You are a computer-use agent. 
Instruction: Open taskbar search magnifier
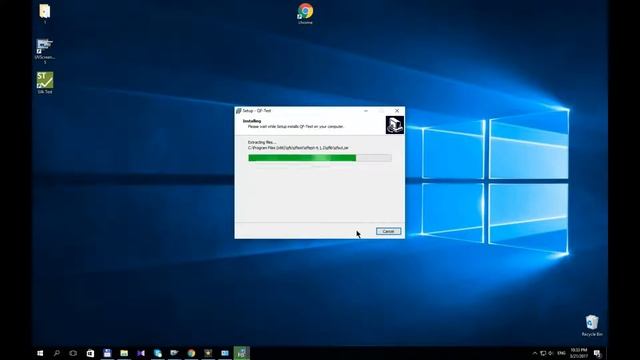pos(57,353)
